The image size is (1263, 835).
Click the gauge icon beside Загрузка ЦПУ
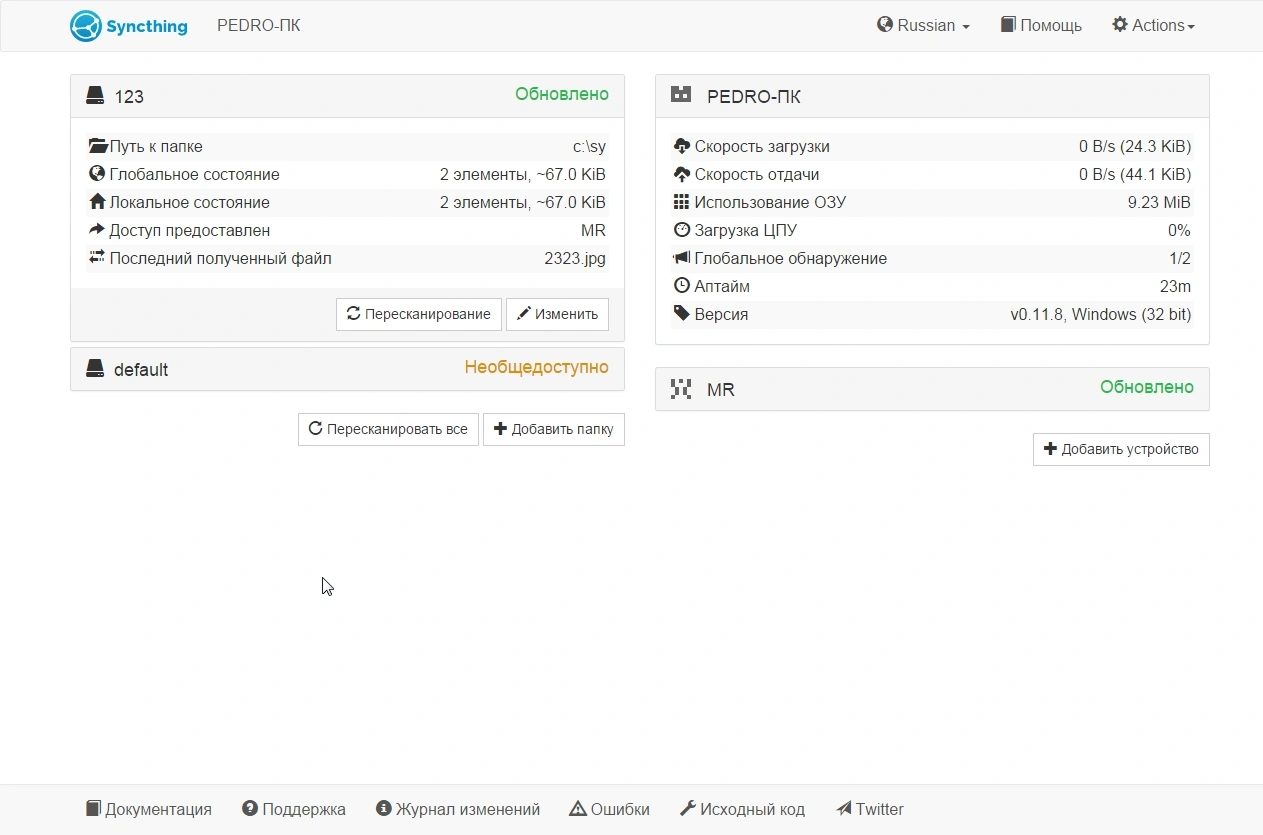point(682,230)
